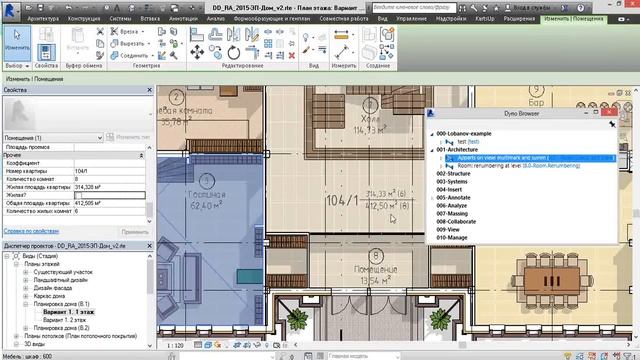Switch to the Управление ribbon tab
640x360 pixels.
point(411,19)
